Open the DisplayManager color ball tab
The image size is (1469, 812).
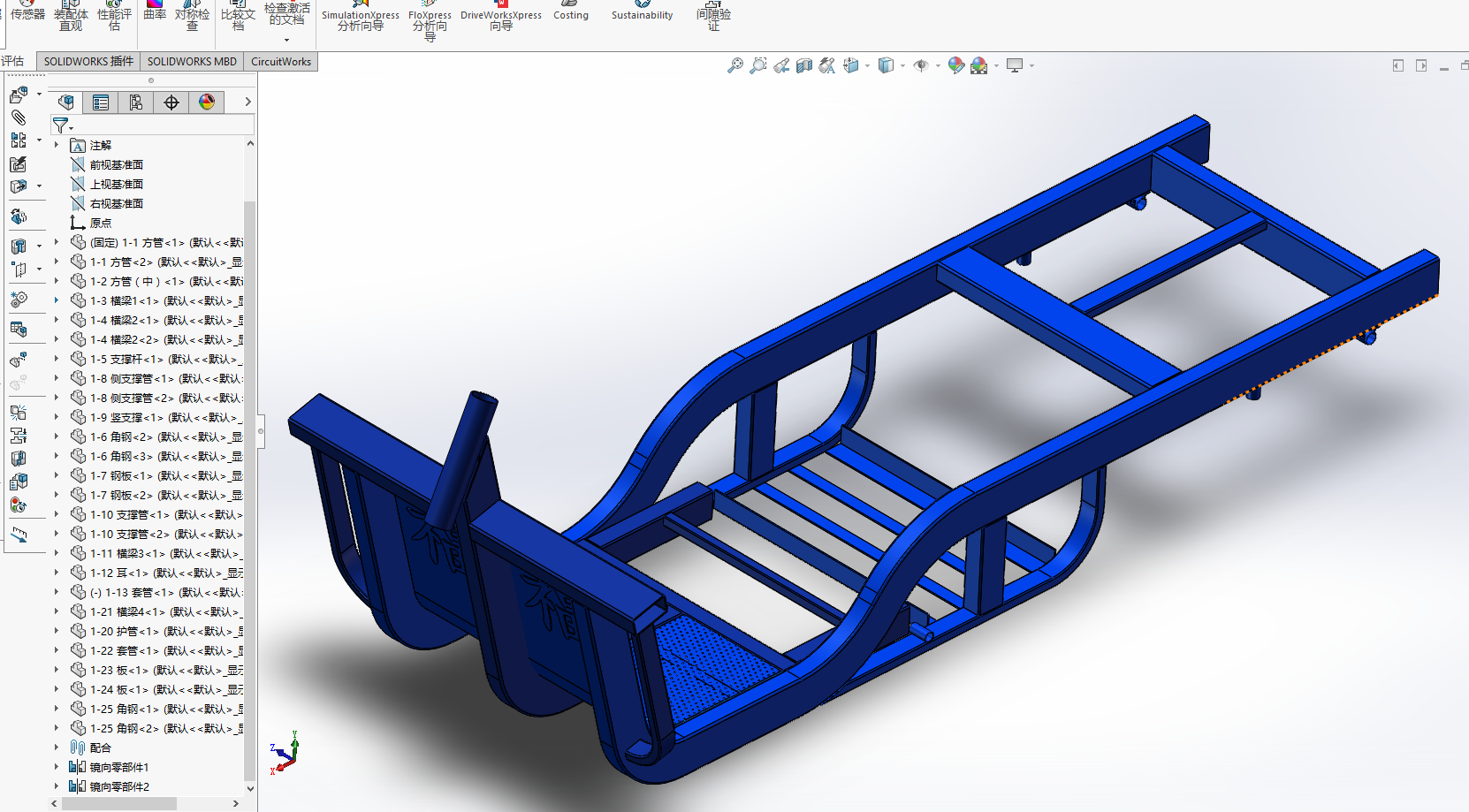click(207, 102)
